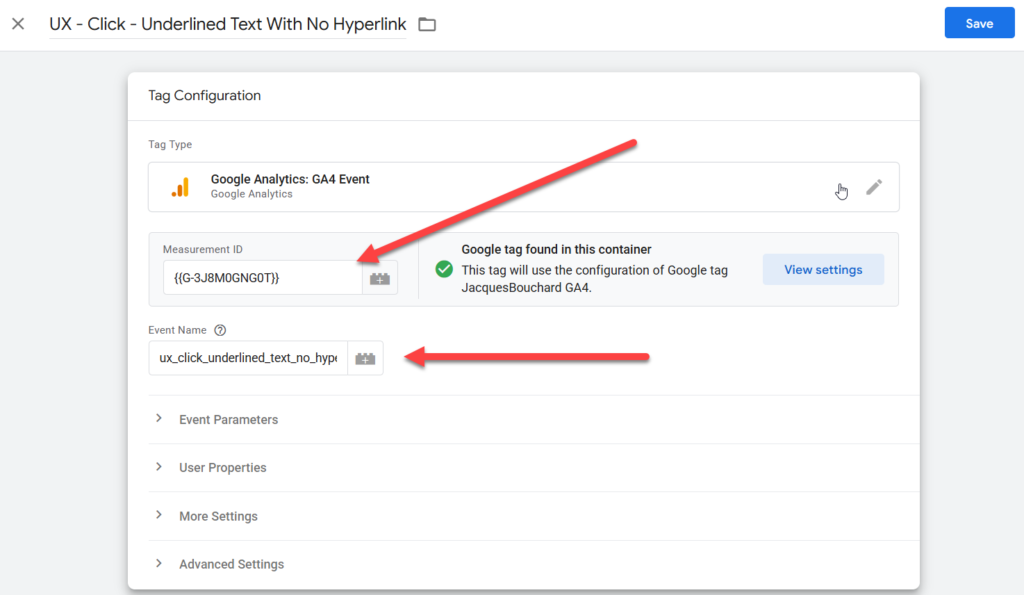Expand the User Properties section
This screenshot has height=595, width=1024.
click(222, 467)
